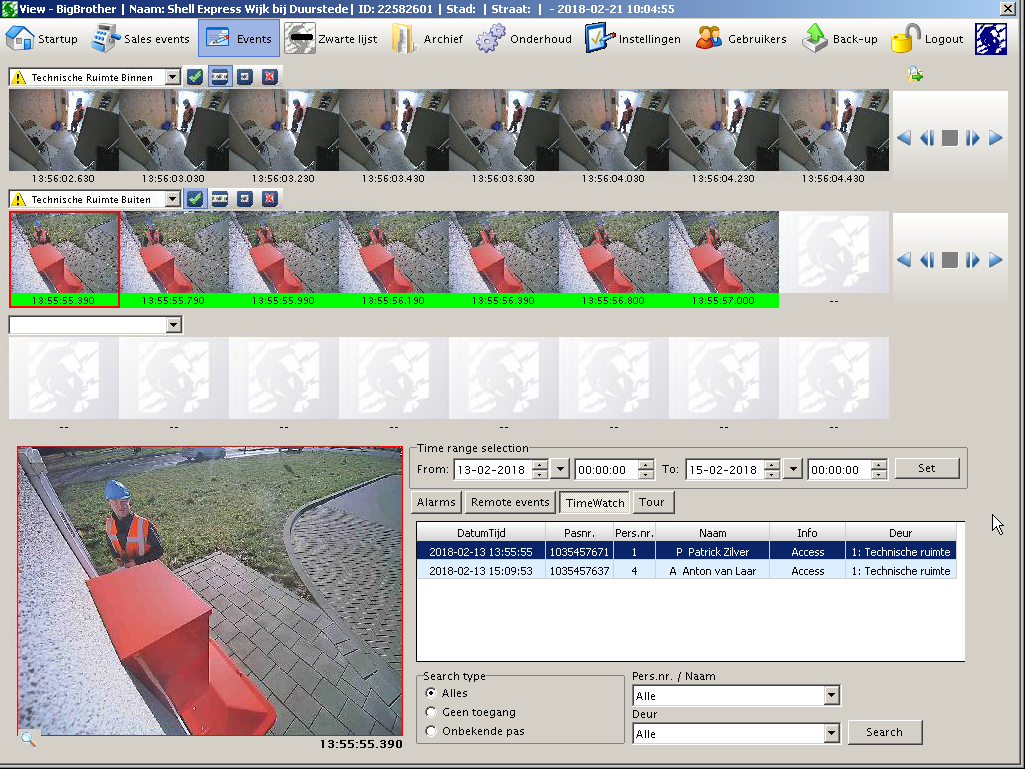Expand the Technische Ruimte Buiten camera dropdown

pyautogui.click(x=173, y=199)
